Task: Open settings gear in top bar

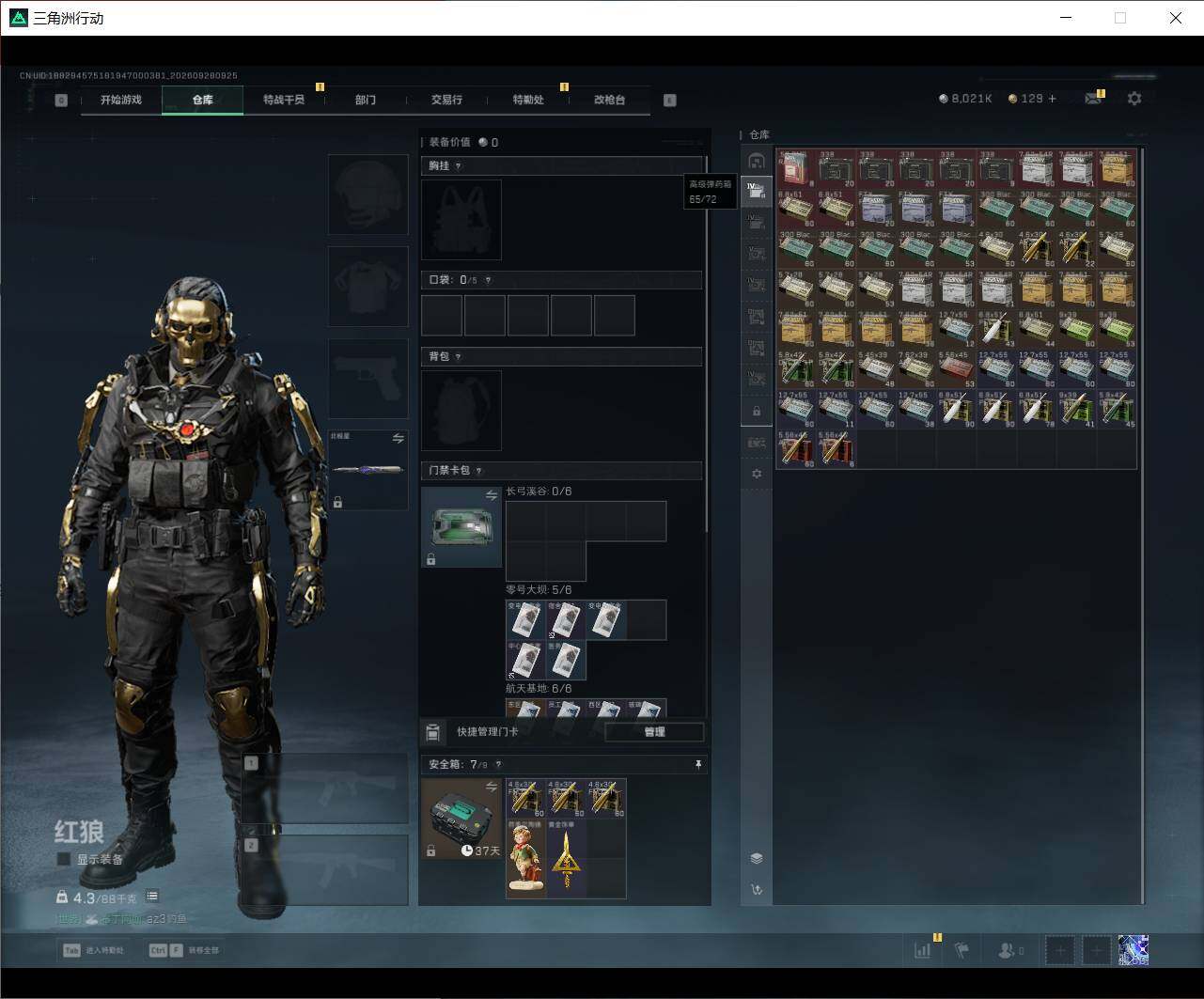Action: click(1134, 99)
